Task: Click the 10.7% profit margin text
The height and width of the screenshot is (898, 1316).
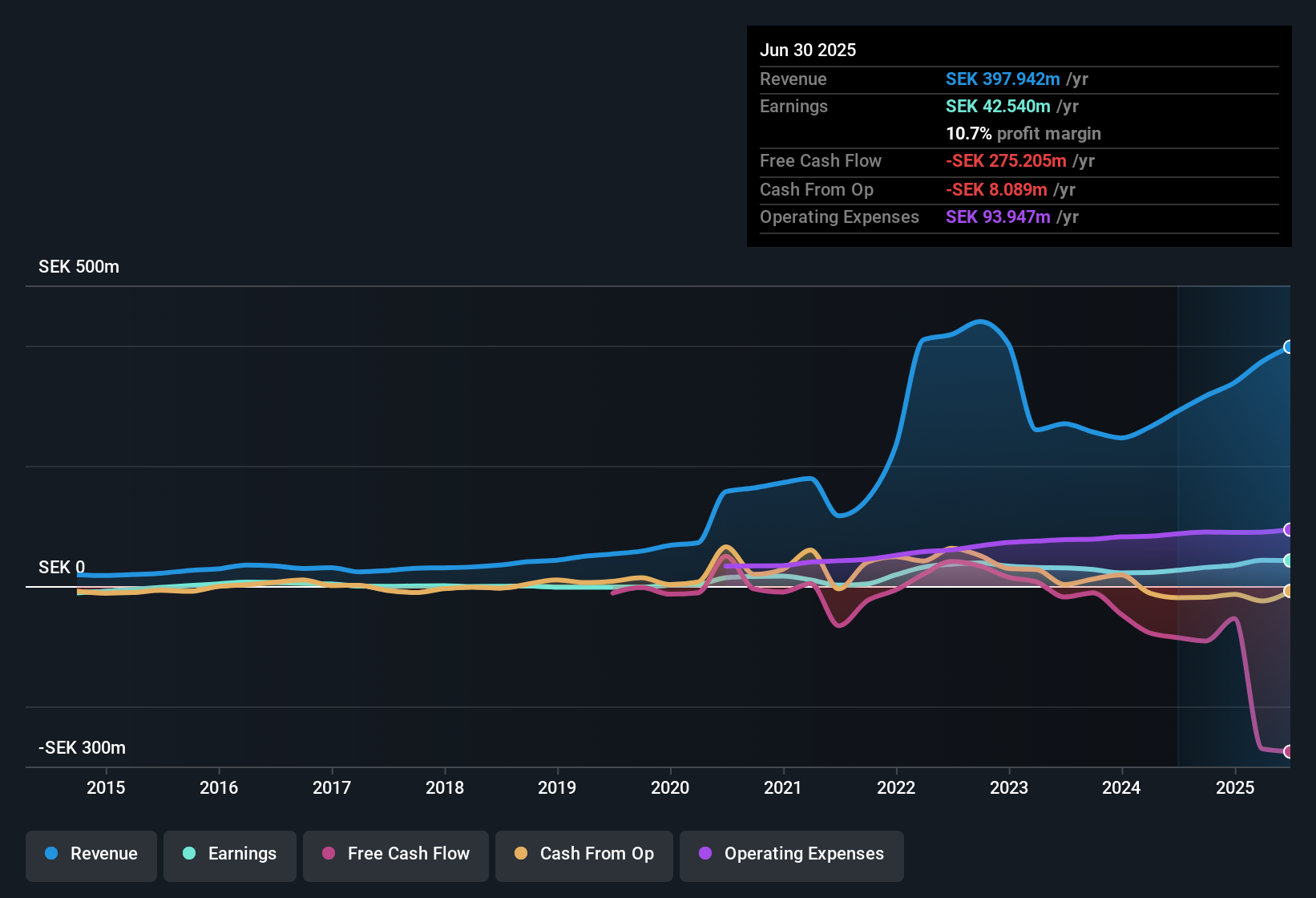Action: coord(1023,134)
